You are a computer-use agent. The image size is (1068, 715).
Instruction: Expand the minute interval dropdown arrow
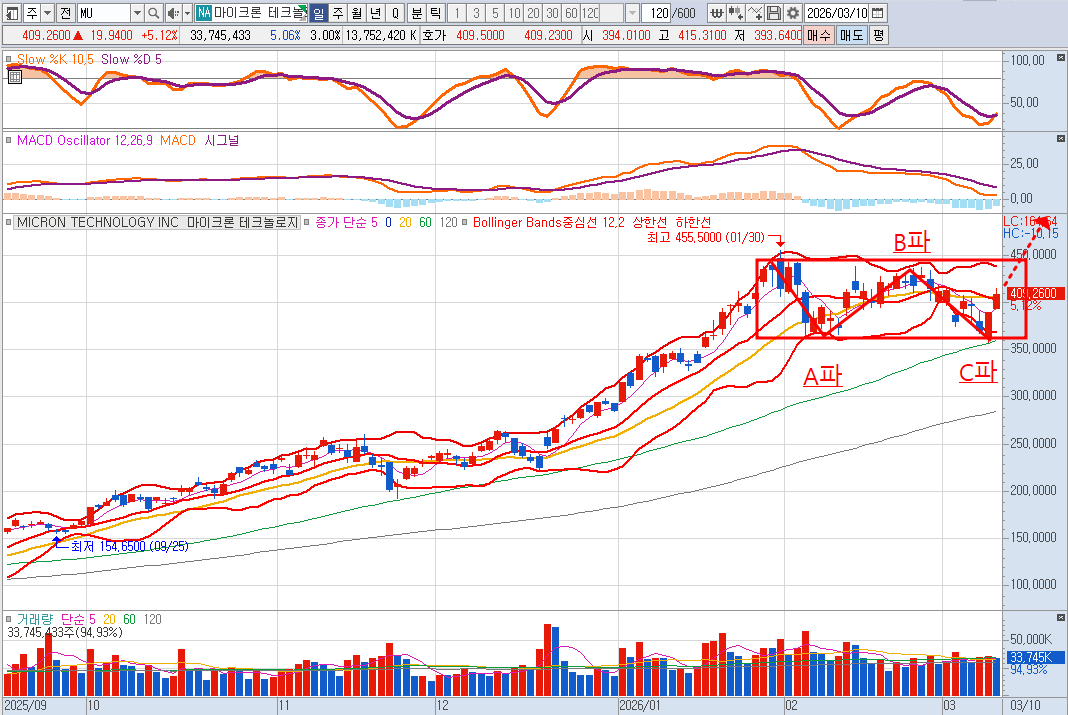(x=631, y=13)
